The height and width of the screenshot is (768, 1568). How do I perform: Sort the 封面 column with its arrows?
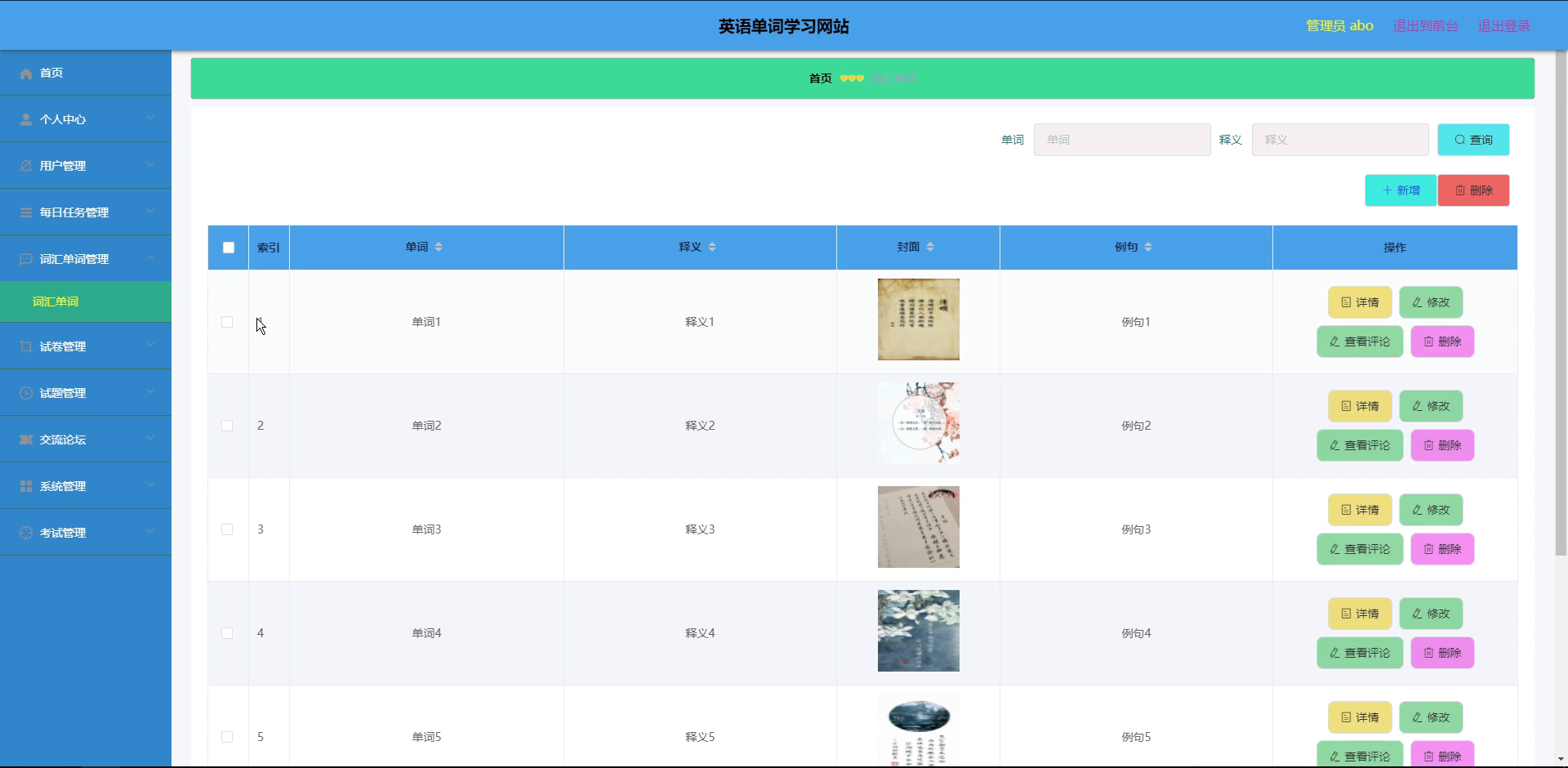point(930,248)
